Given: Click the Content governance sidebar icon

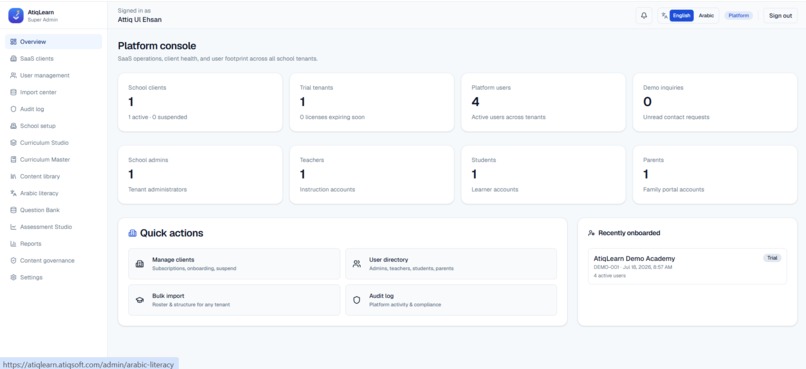Looking at the screenshot, I should 13,261.
